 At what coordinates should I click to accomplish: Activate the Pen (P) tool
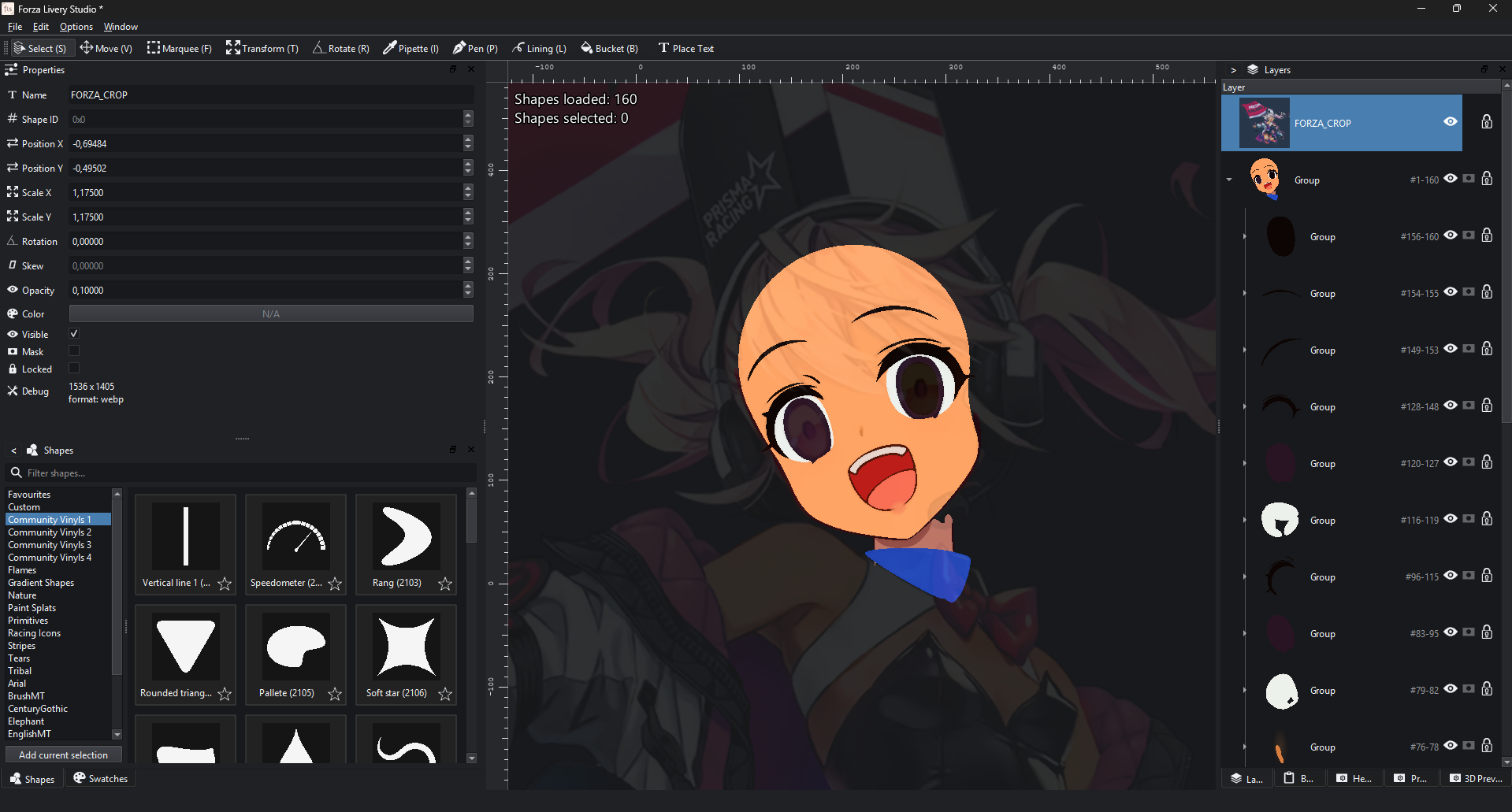pyautogui.click(x=475, y=48)
